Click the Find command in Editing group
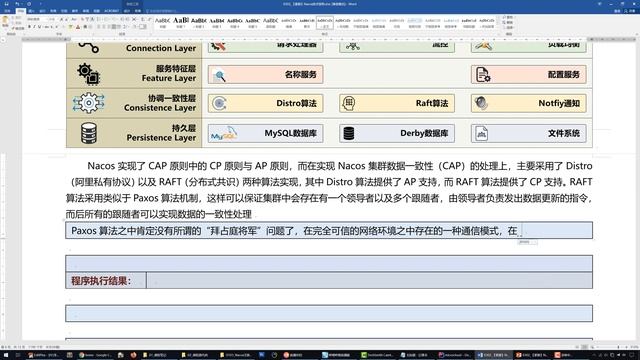This screenshot has width=640, height=360. [x=509, y=18]
